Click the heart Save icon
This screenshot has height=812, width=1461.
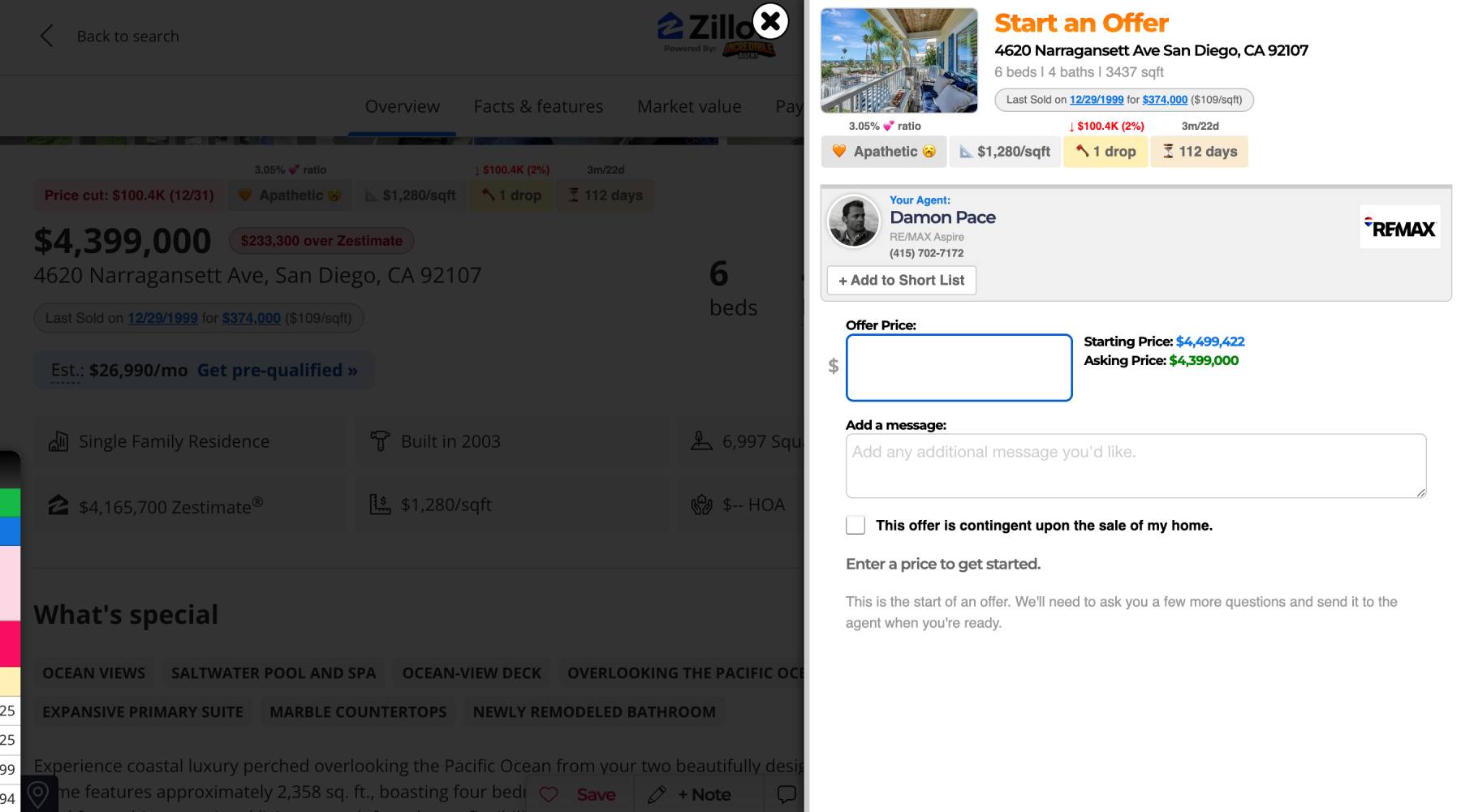(549, 795)
